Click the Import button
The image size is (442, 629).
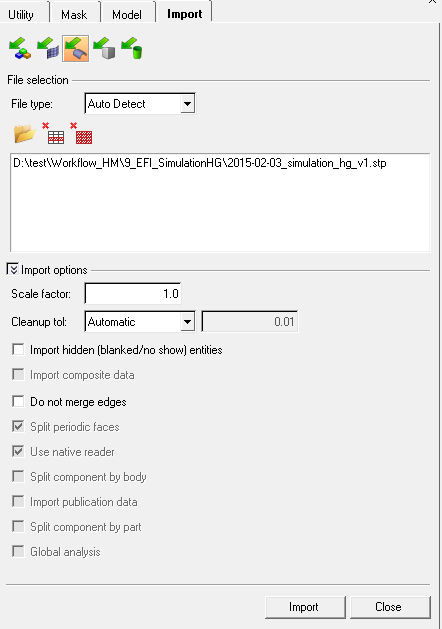[x=305, y=607]
